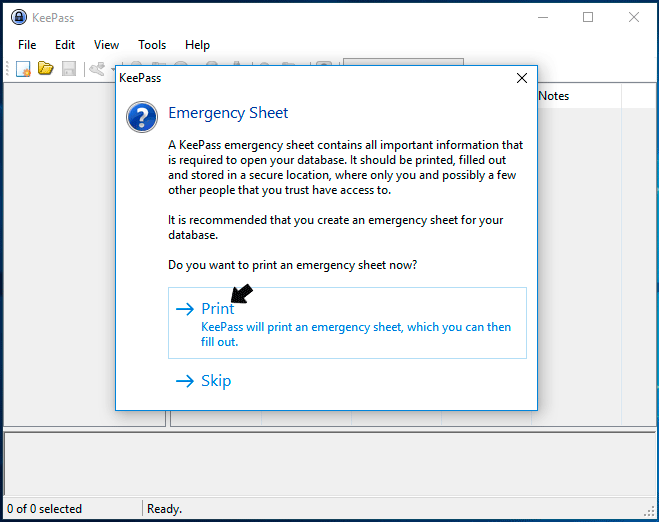
Task: Close the KeePass main window
Action: click(x=634, y=17)
